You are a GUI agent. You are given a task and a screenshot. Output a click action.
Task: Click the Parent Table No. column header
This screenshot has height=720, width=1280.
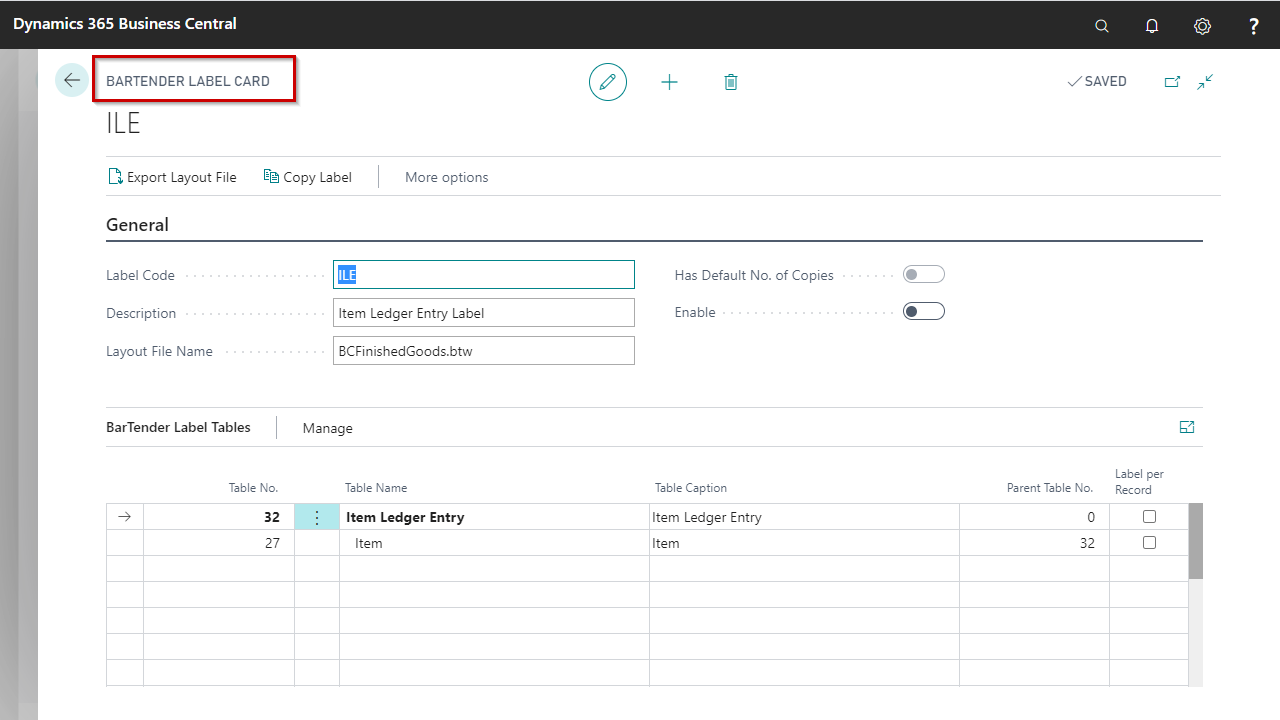1050,488
